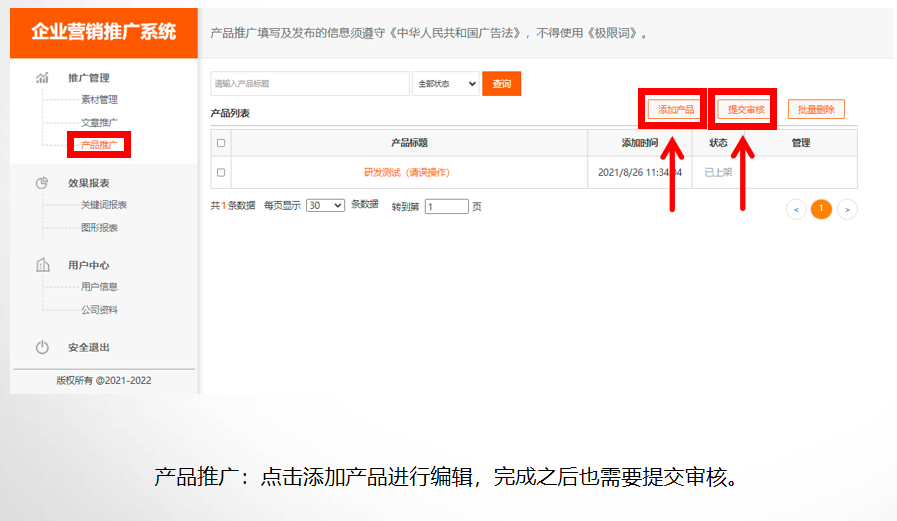Open 关键词报表 report menu item
The image size is (897, 521).
tap(104, 205)
